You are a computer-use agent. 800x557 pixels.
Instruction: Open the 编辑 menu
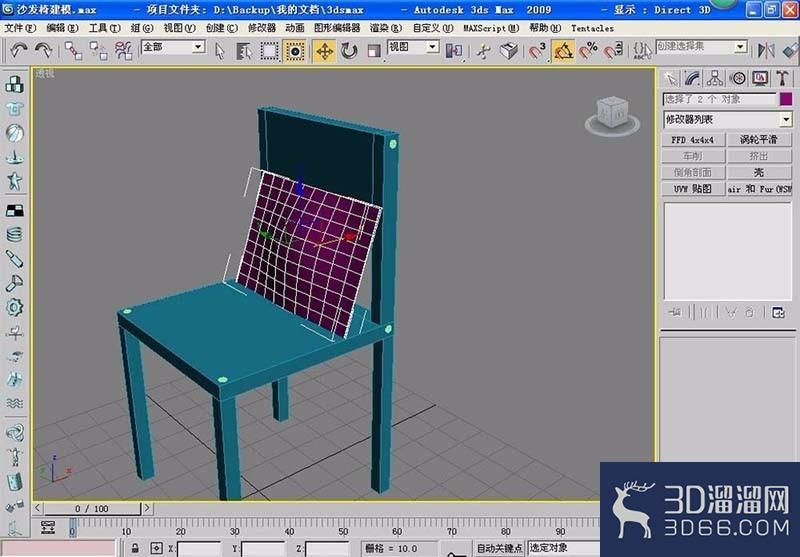[62, 28]
